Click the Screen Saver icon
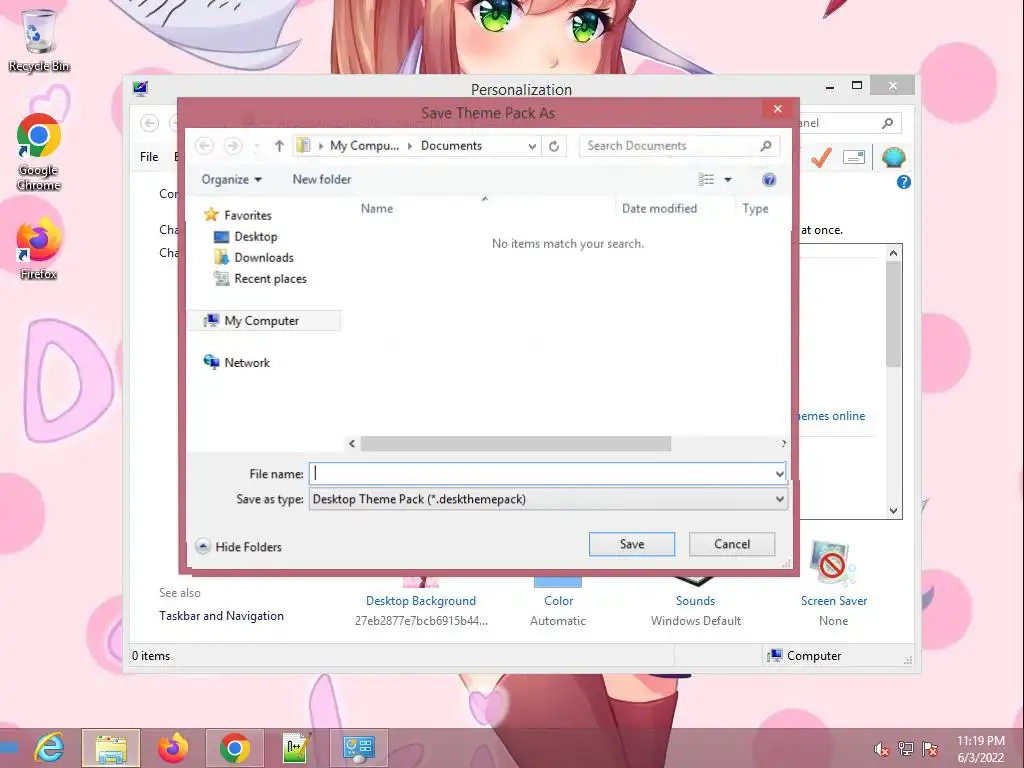Viewport: 1024px width, 768px height. [833, 564]
